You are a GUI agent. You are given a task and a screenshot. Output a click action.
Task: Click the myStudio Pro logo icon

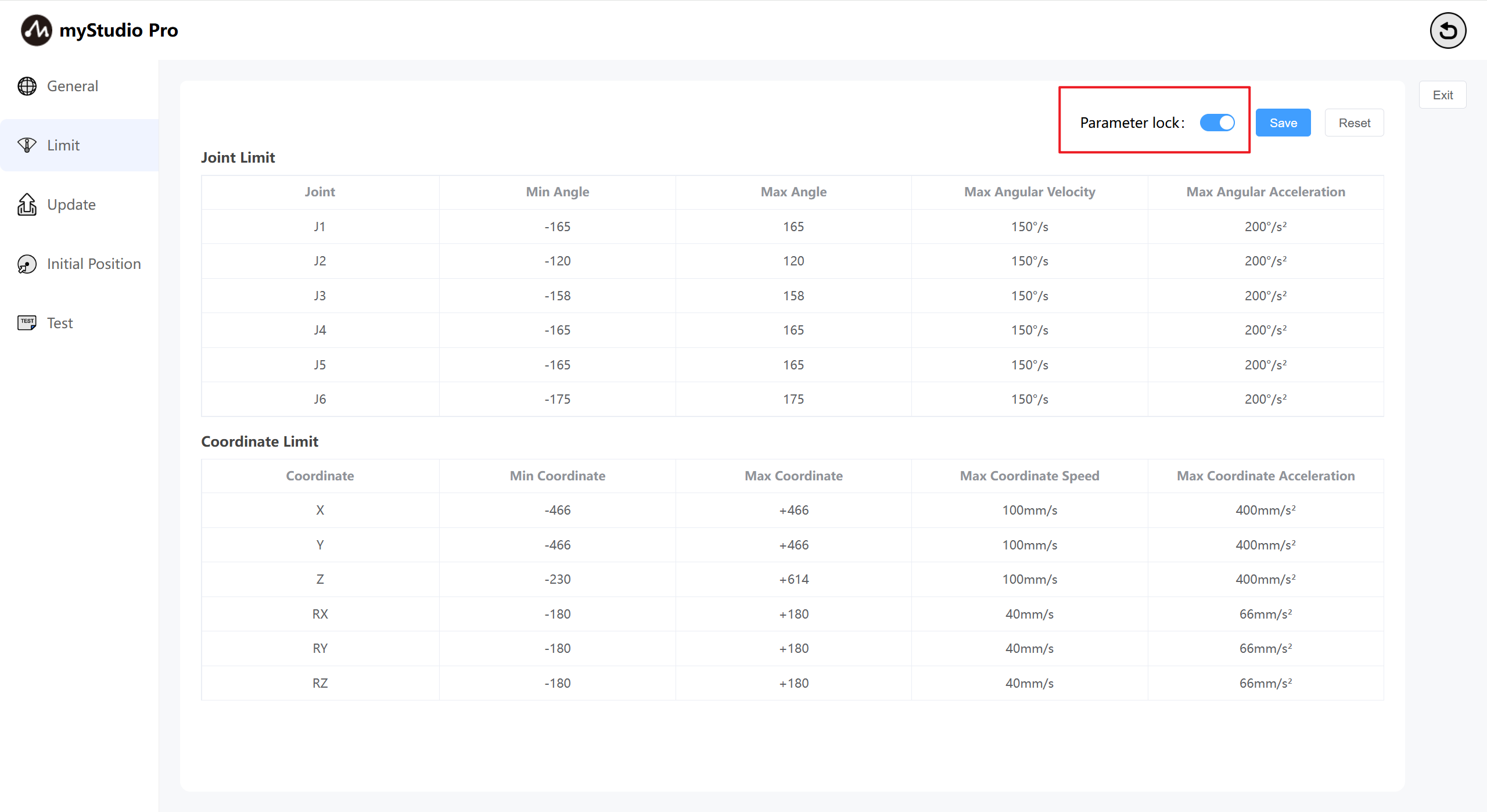36,30
